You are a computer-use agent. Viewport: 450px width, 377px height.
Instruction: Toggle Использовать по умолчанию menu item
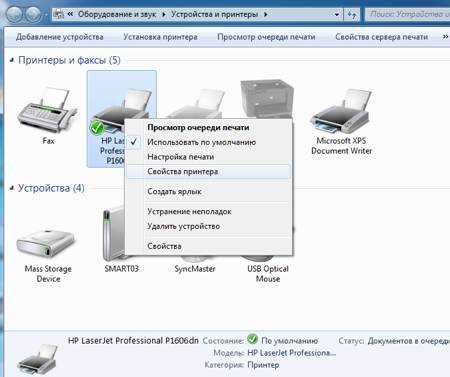pyautogui.click(x=208, y=142)
